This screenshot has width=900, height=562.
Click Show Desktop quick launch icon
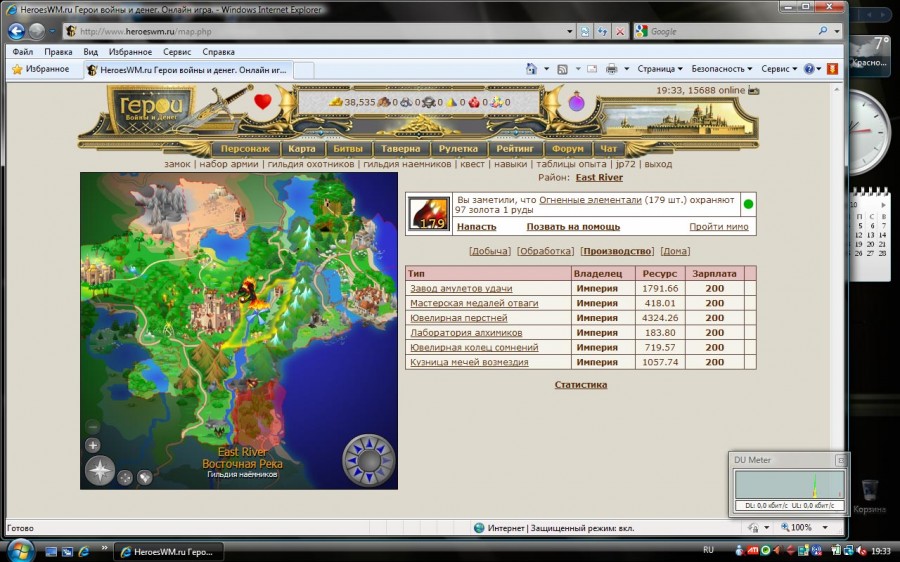51,552
